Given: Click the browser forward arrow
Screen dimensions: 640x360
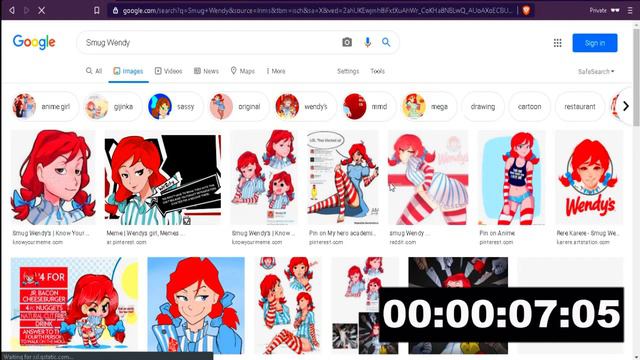Looking at the screenshot, I should pos(27,10).
